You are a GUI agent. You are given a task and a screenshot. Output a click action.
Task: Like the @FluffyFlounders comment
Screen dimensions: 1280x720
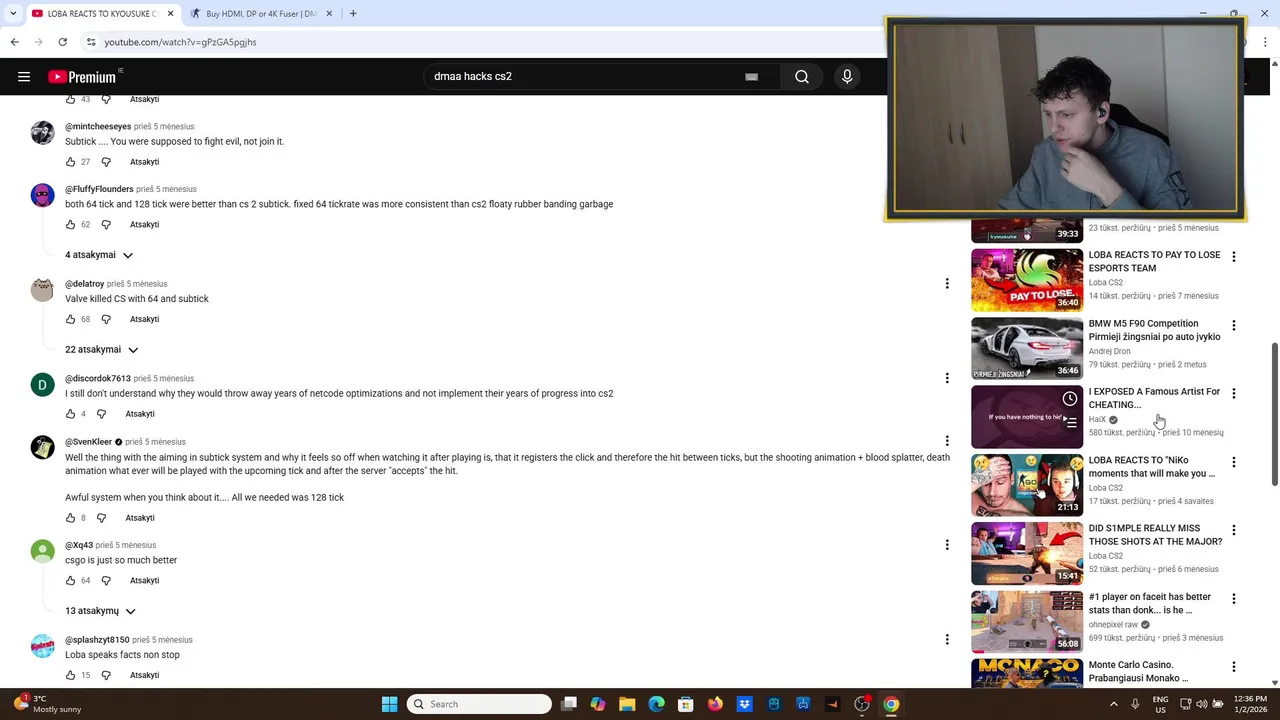[x=70, y=225]
